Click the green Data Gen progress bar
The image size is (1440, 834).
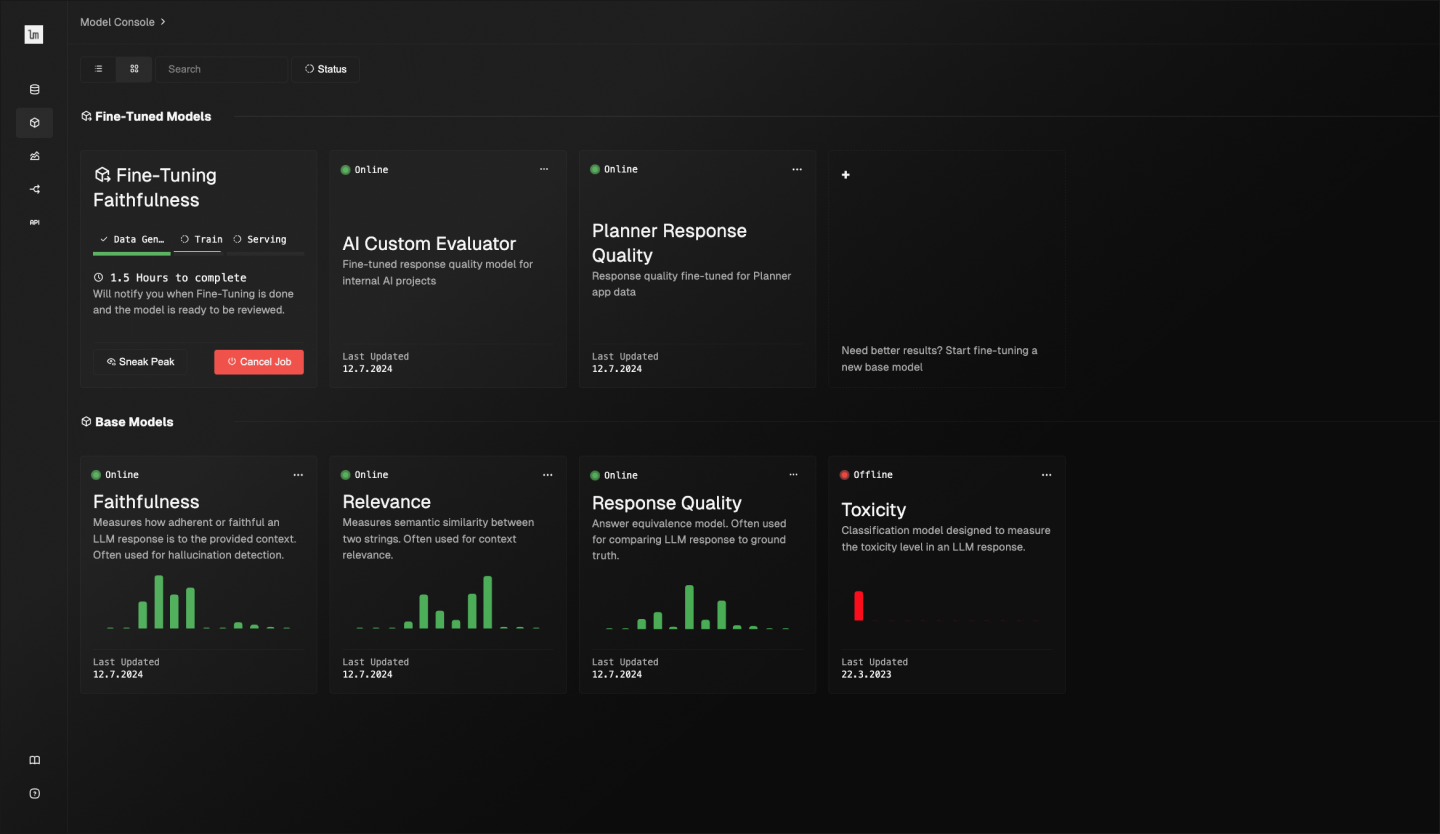(x=132, y=254)
